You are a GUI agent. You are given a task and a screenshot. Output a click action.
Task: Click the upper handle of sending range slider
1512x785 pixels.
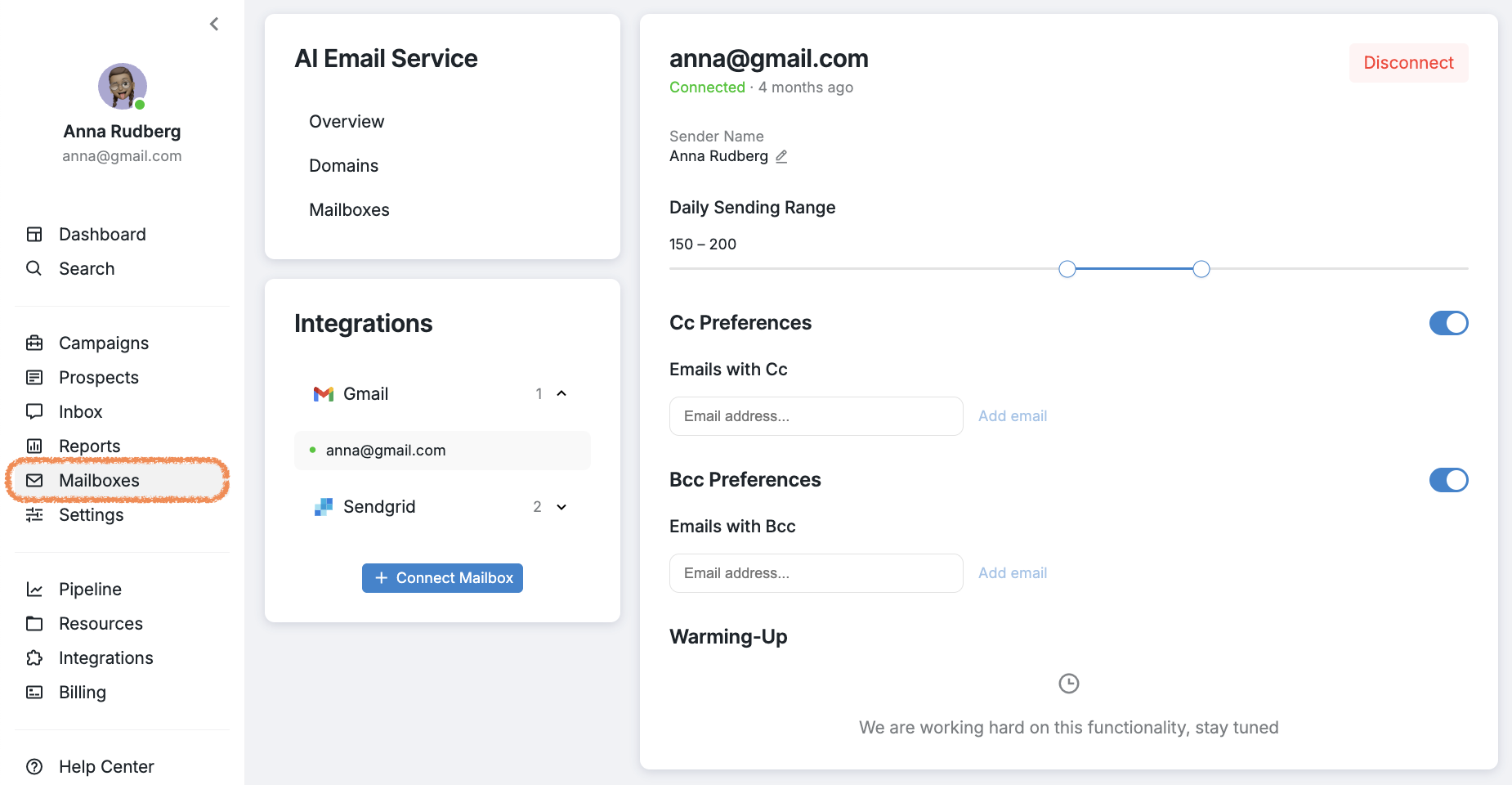1201,269
